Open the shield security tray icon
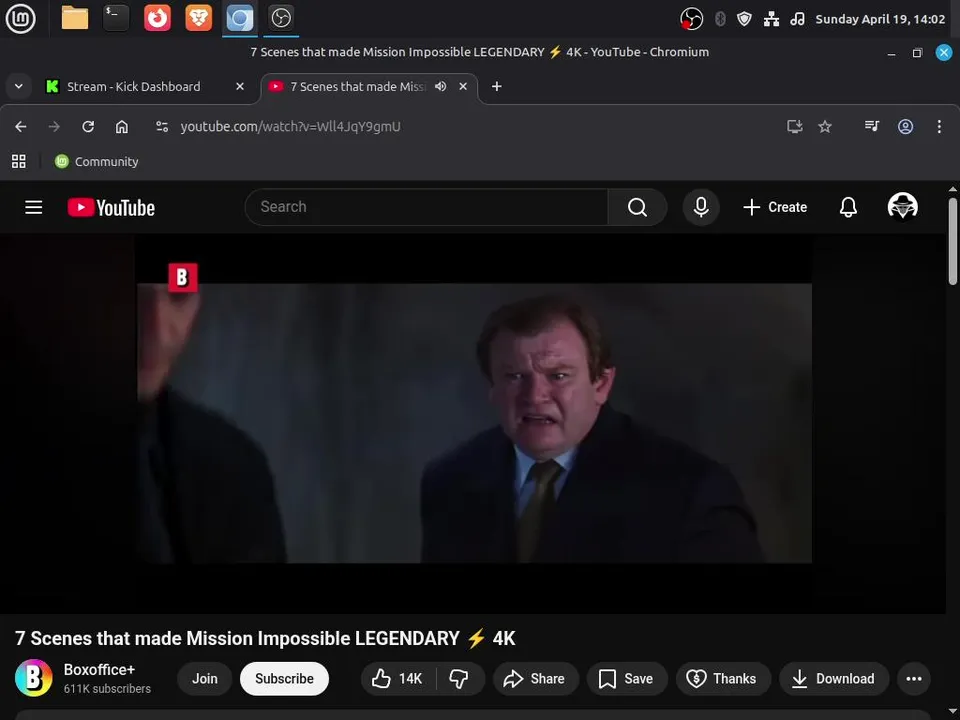Screen dimensions: 960x720 click(x=744, y=19)
